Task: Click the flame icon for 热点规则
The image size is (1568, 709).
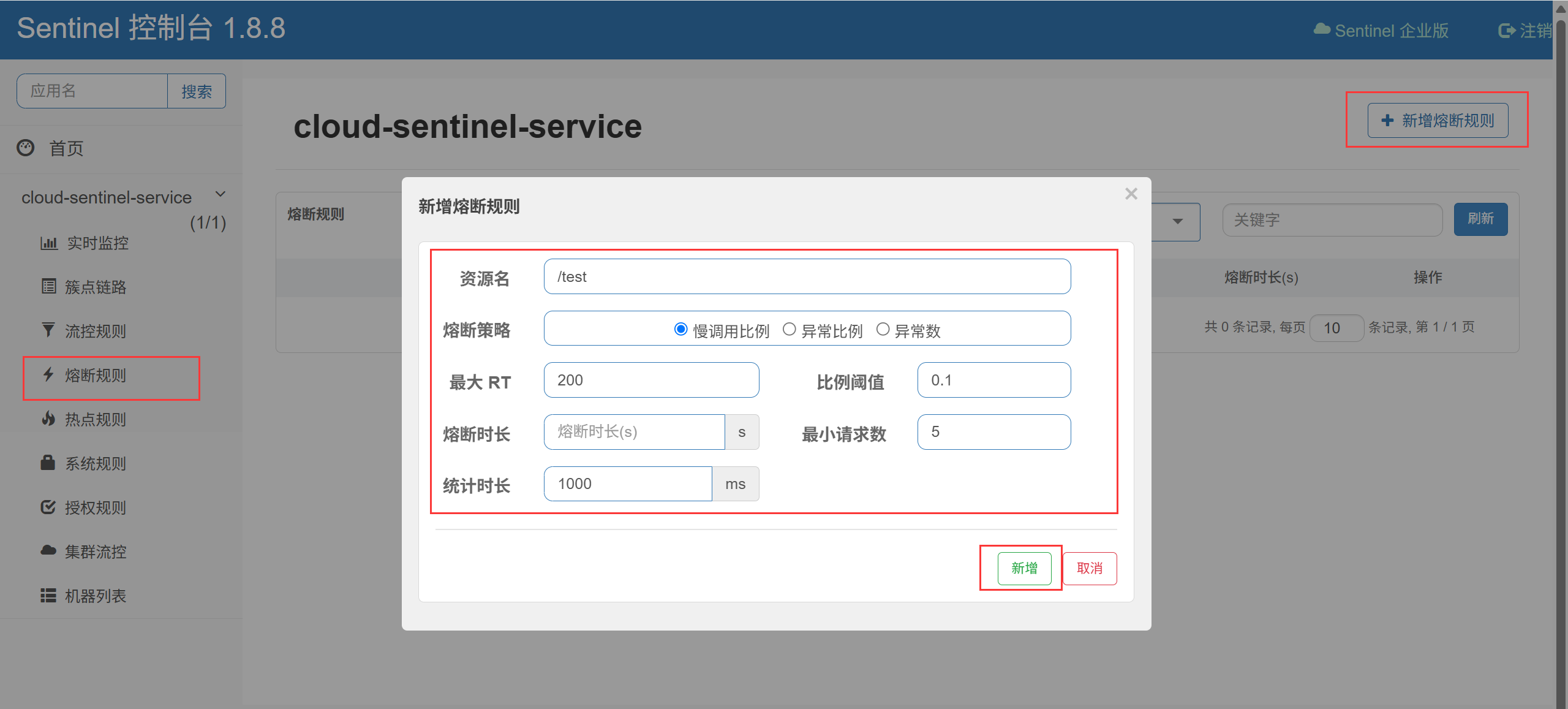Action: coord(48,419)
